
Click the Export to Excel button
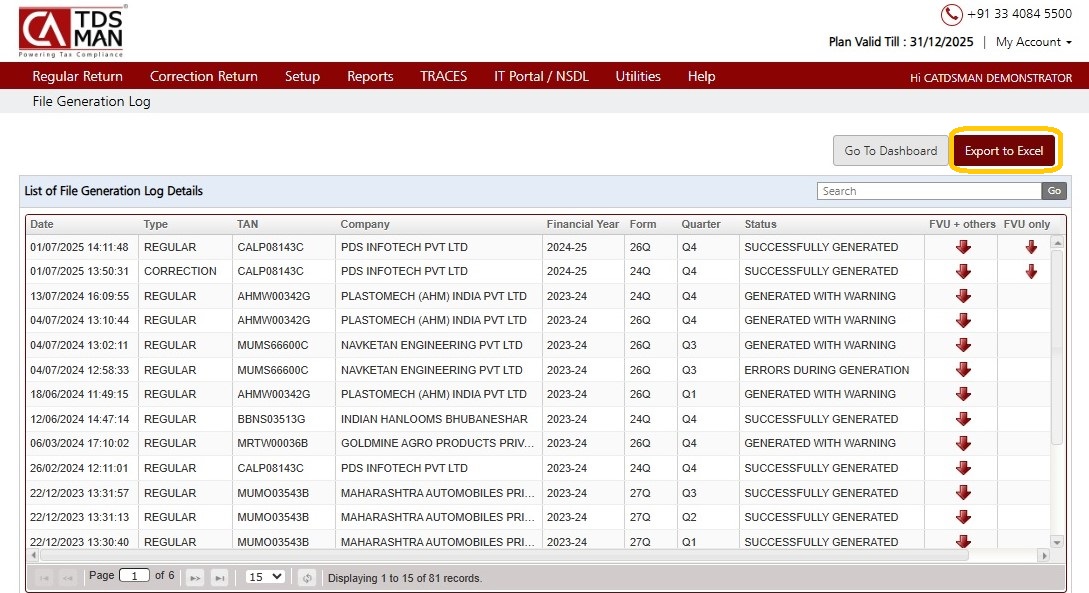coord(1003,151)
